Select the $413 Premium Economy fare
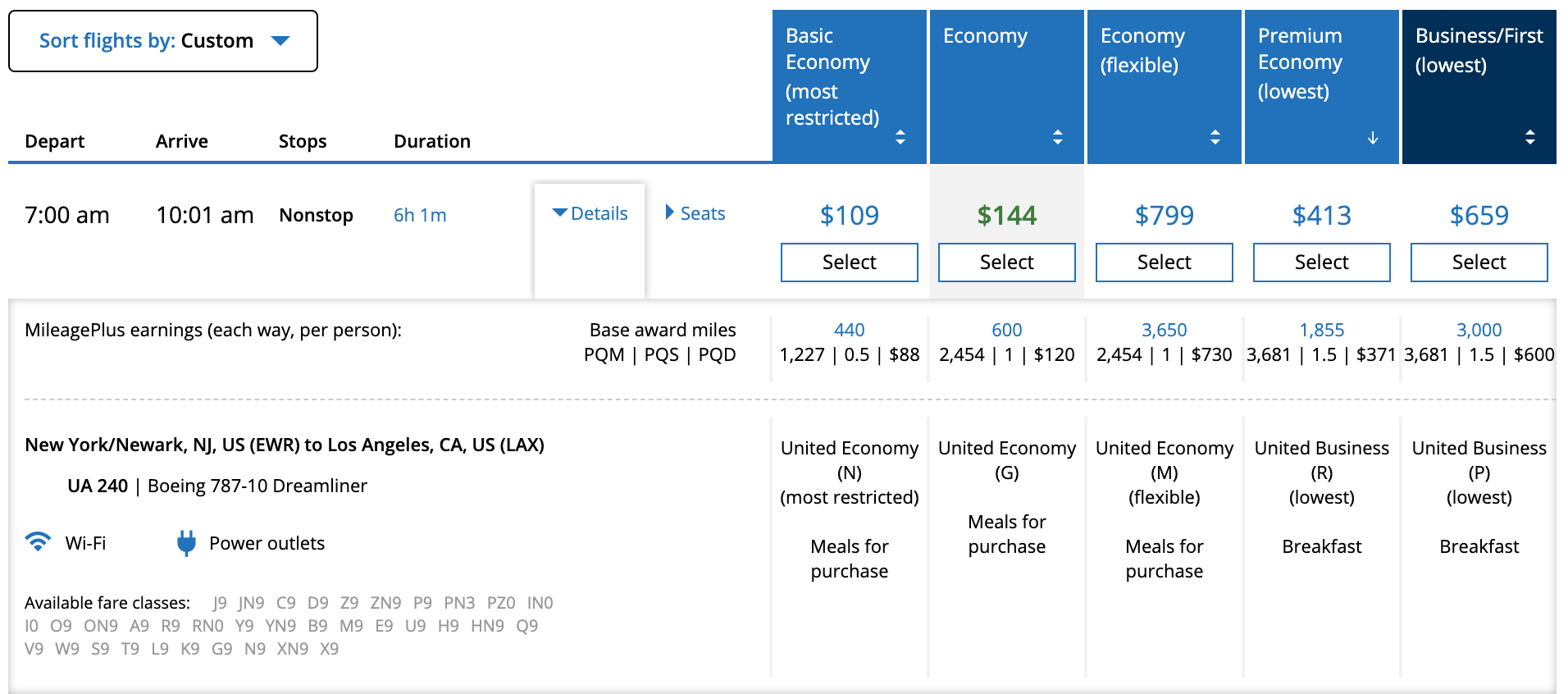Screen dimensions: 1568x694 (1322, 263)
